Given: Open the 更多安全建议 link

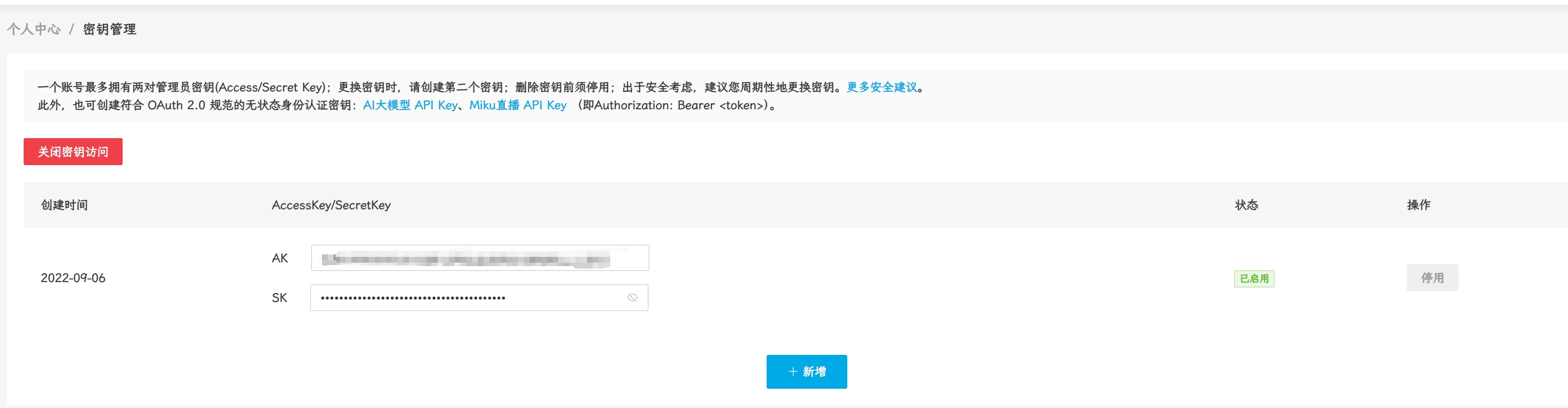Looking at the screenshot, I should (882, 87).
